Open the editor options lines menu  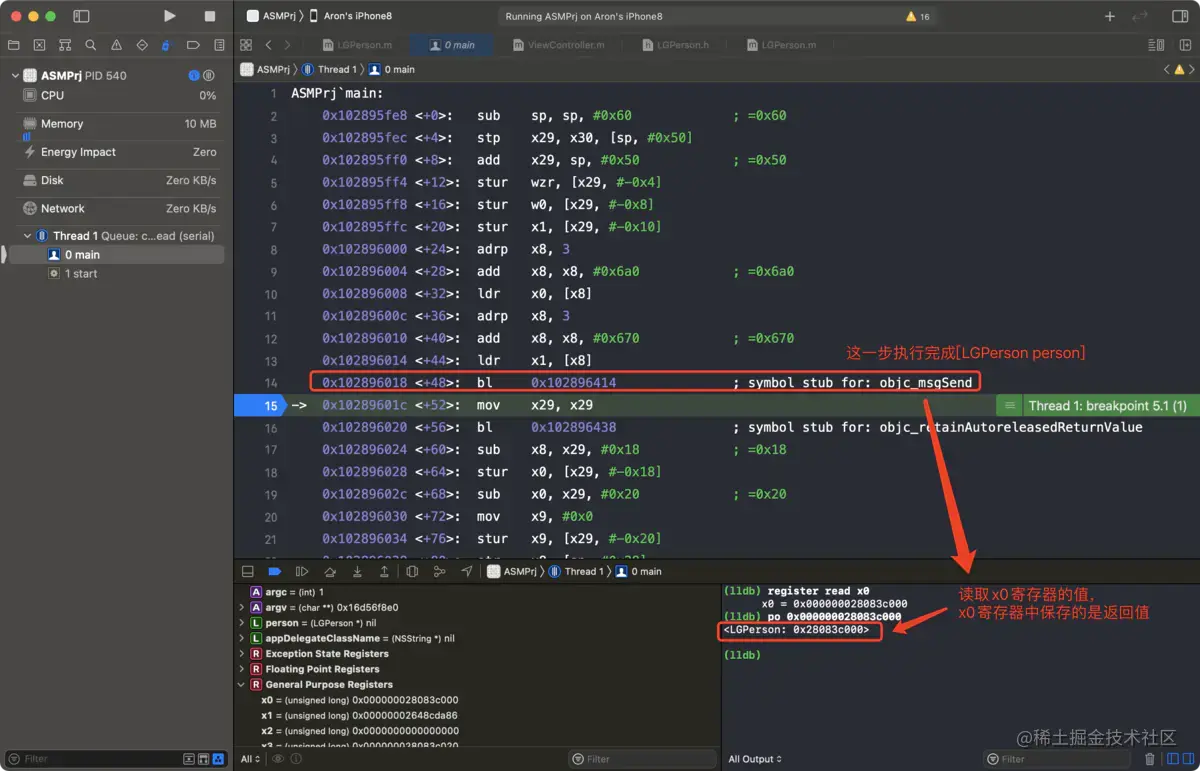pos(1156,45)
